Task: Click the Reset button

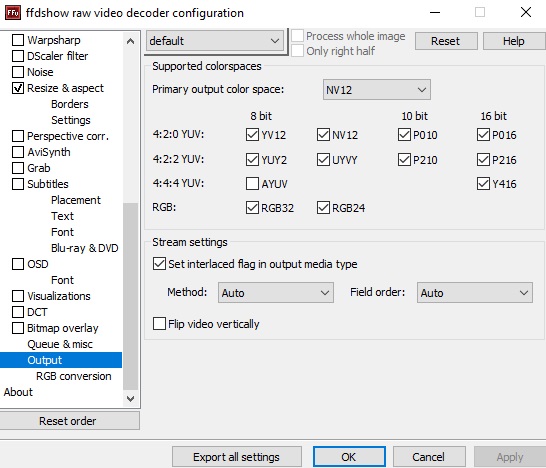Action: (446, 41)
